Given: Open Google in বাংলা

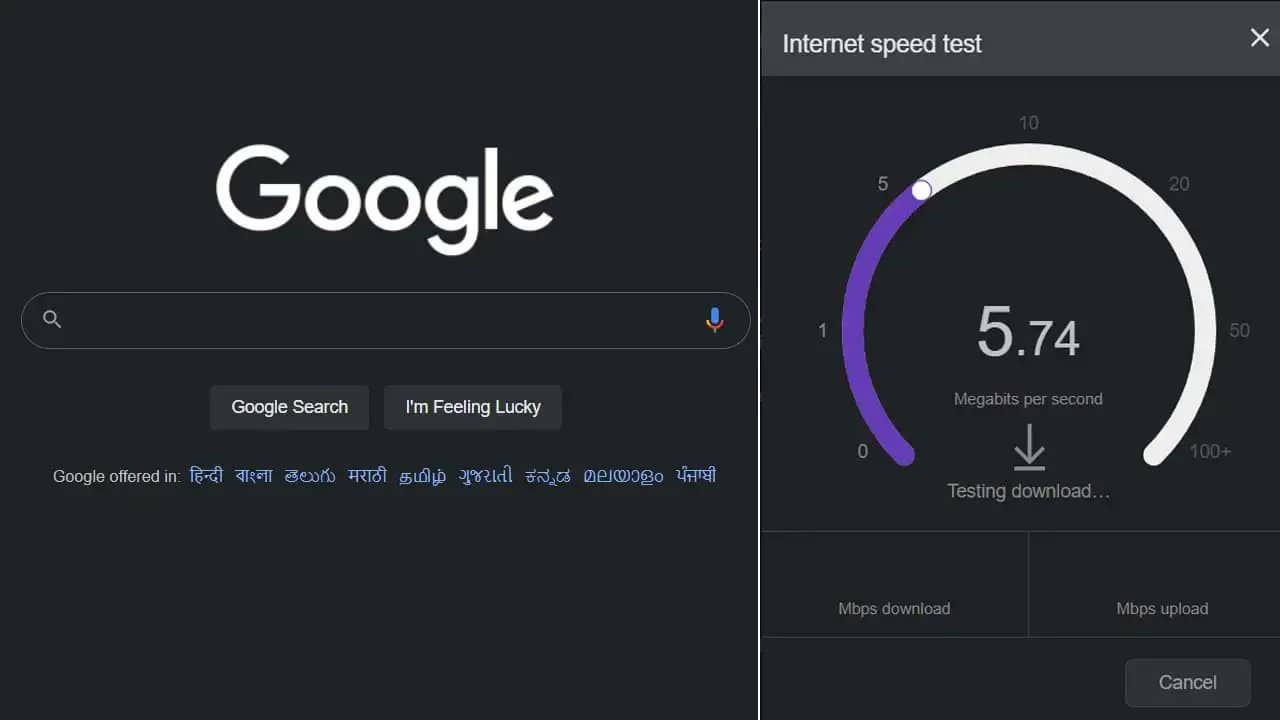Looking at the screenshot, I should (253, 476).
